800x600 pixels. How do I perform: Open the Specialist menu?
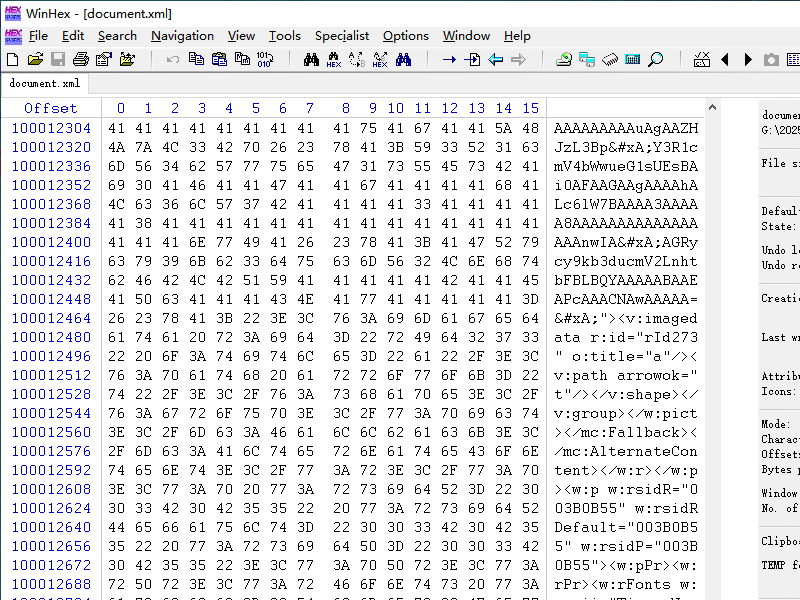click(342, 36)
